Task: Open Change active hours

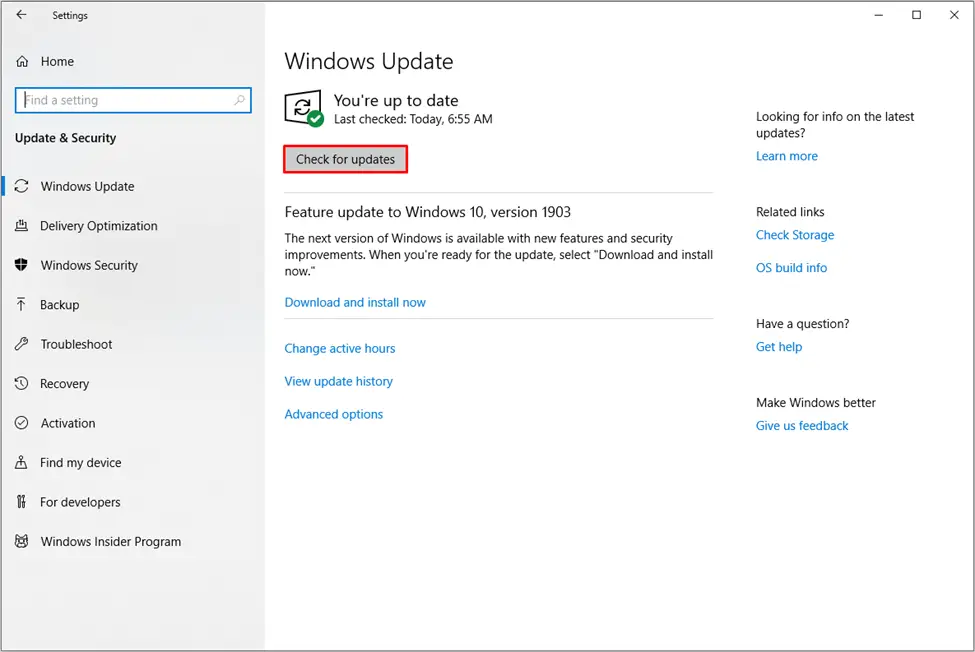Action: [340, 348]
